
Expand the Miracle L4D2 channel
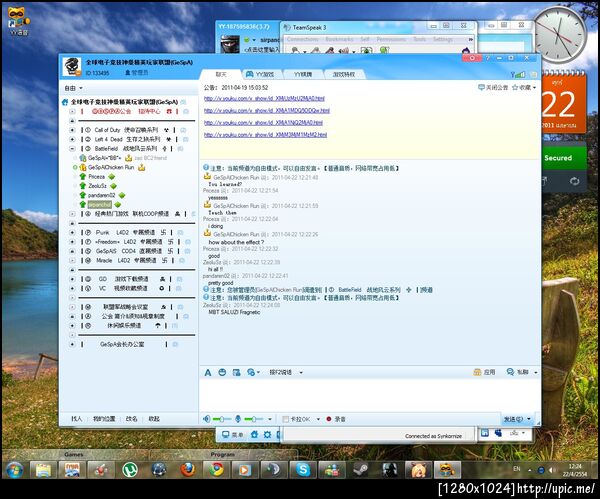click(72, 260)
